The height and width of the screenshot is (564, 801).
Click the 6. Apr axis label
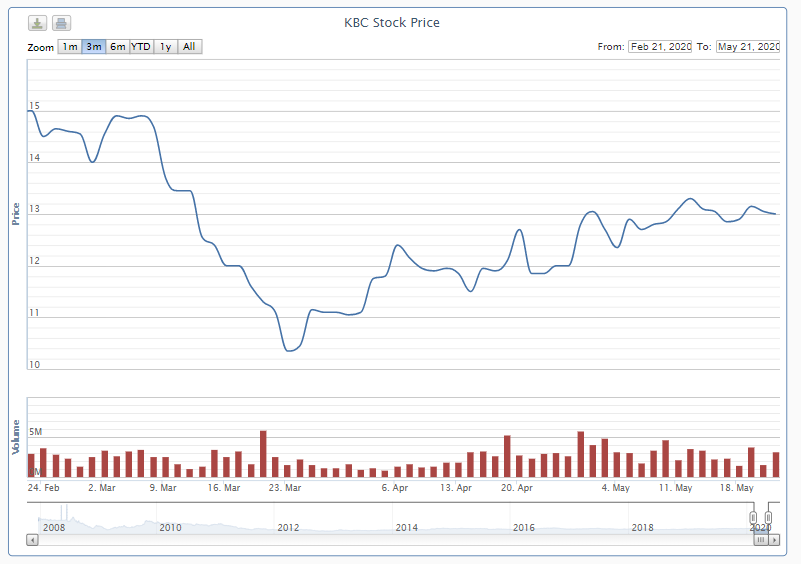[x=395, y=488]
